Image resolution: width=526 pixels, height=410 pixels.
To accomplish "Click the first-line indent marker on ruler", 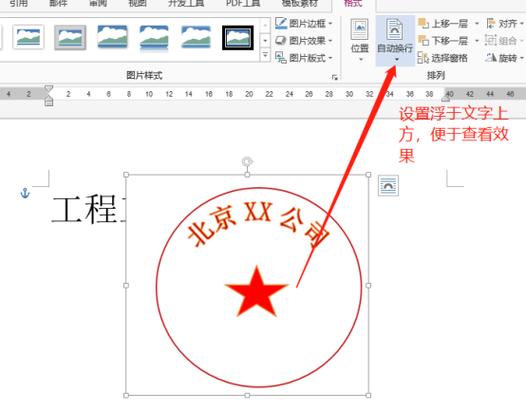I will tap(49, 89).
